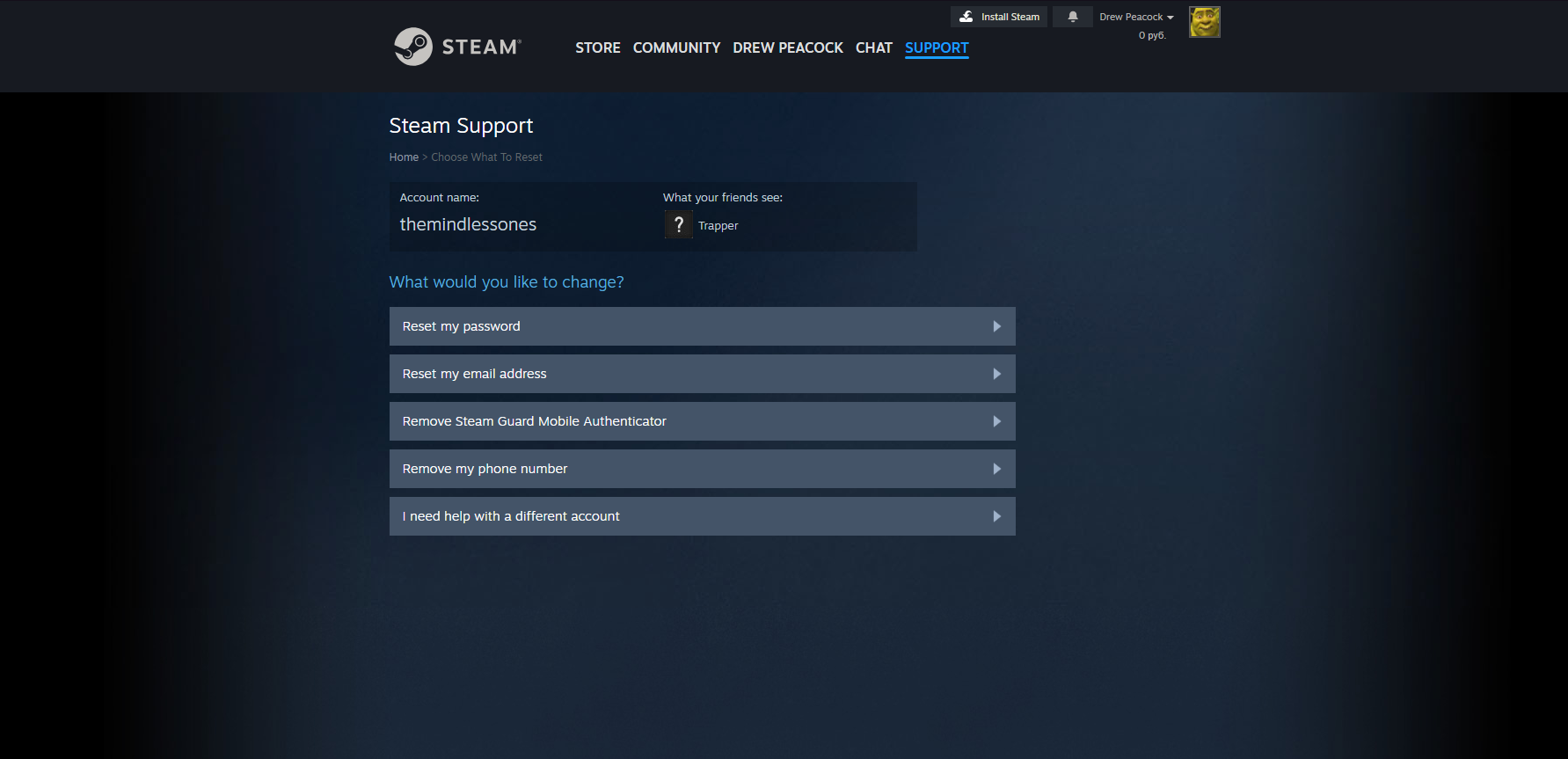Open the Drew Peacock account dropdown
The image size is (1568, 759).
tap(1136, 17)
